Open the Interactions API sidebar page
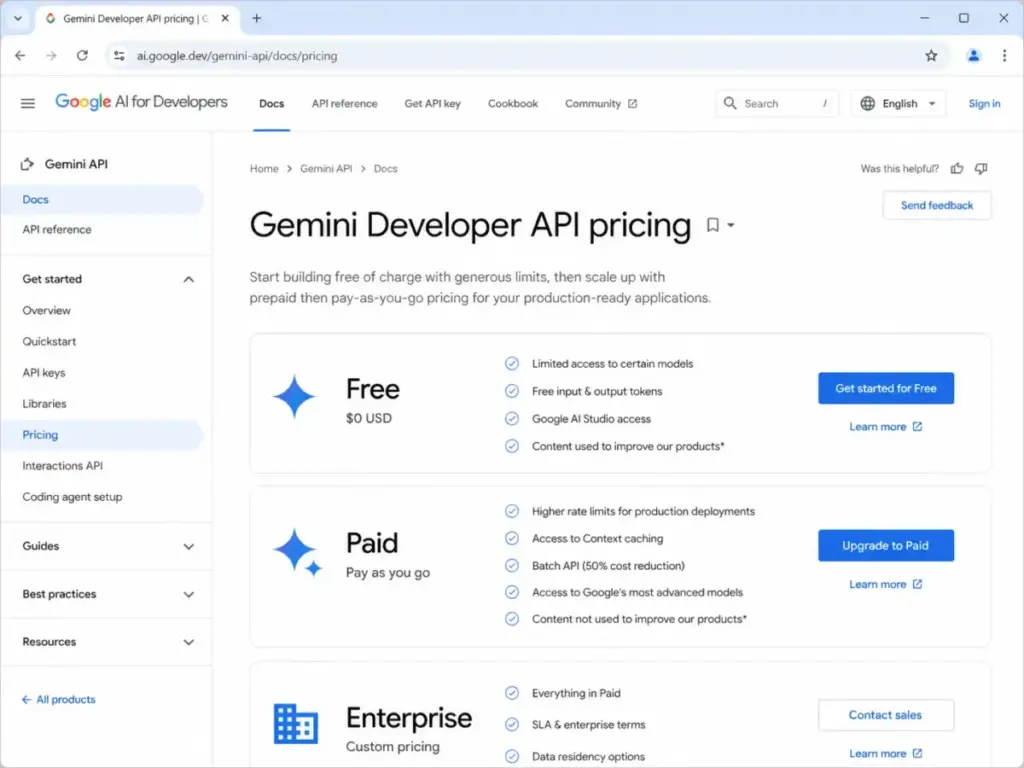 tap(63, 466)
